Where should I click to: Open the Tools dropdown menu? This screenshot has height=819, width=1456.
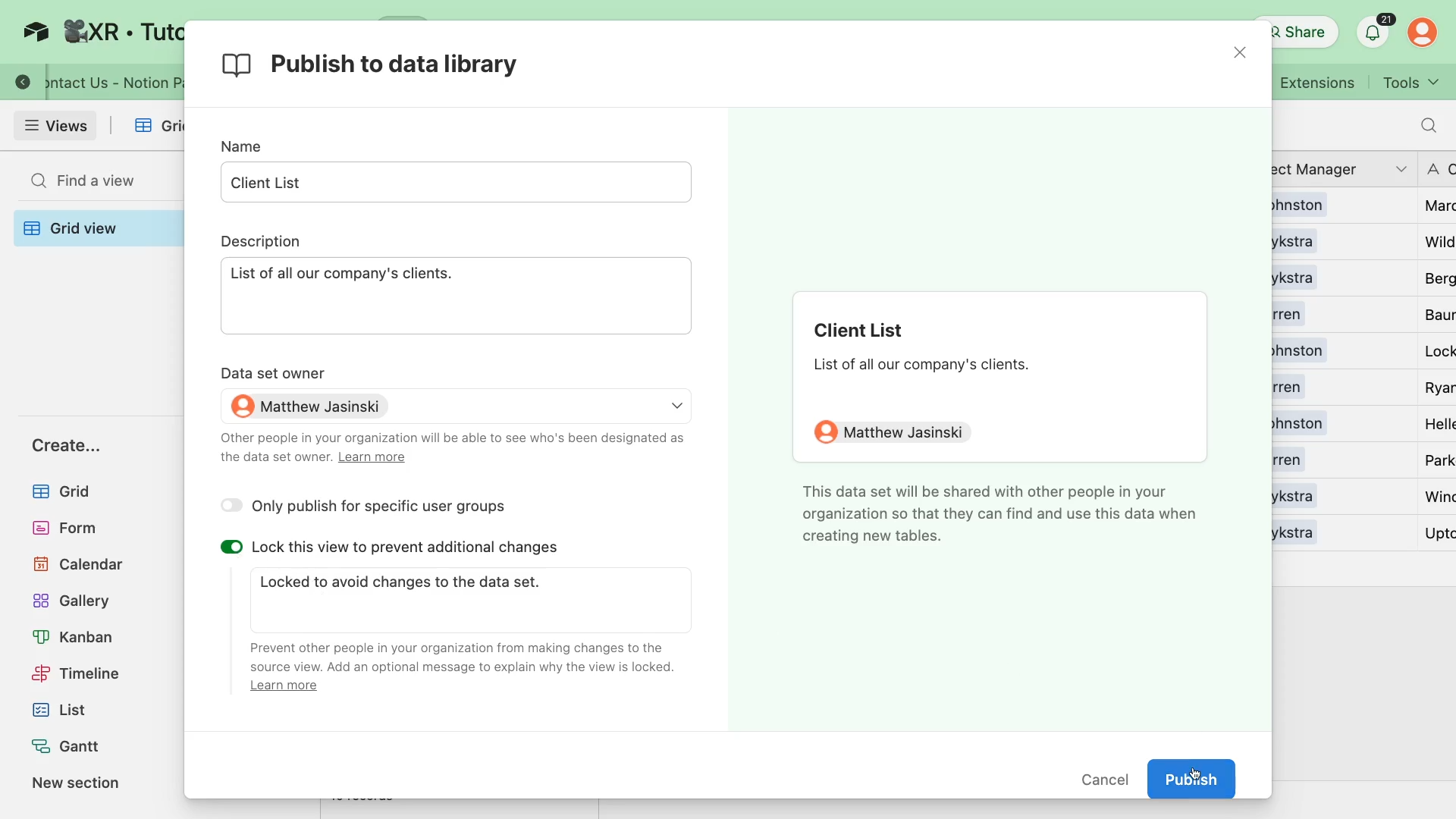point(1410,83)
